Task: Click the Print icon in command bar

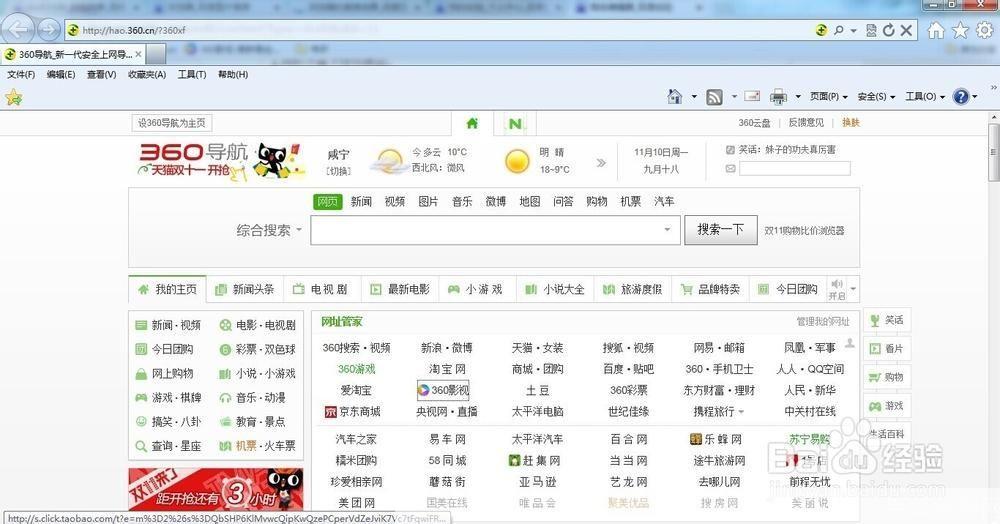Action: click(778, 97)
